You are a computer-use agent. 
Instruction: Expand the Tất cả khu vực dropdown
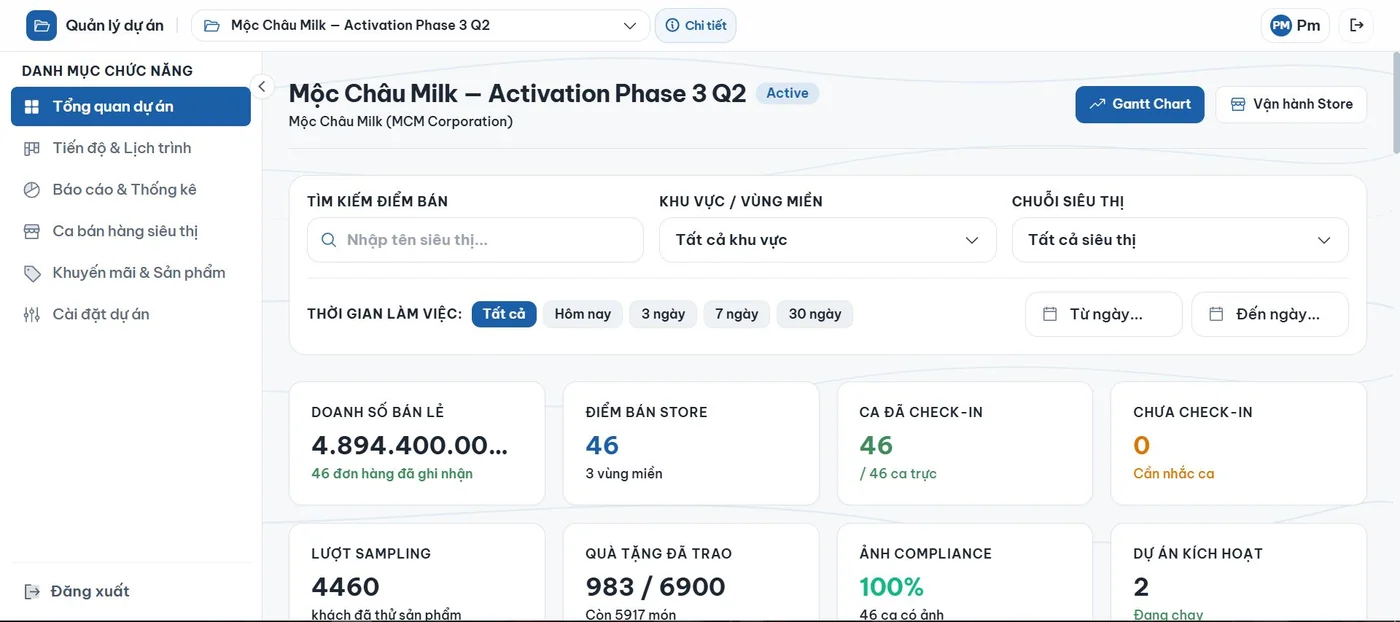[828, 240]
